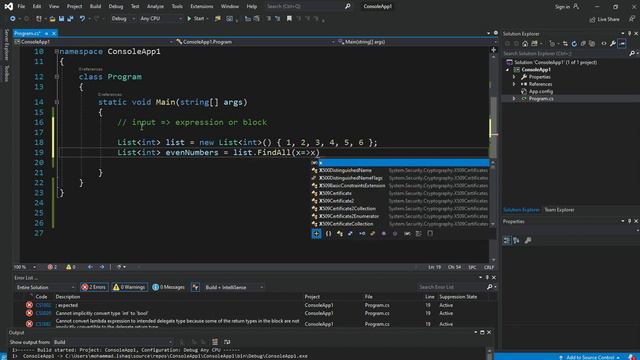Open the 'Show output from' Build dropdown
Screen dimensions: 640x360
point(113,342)
